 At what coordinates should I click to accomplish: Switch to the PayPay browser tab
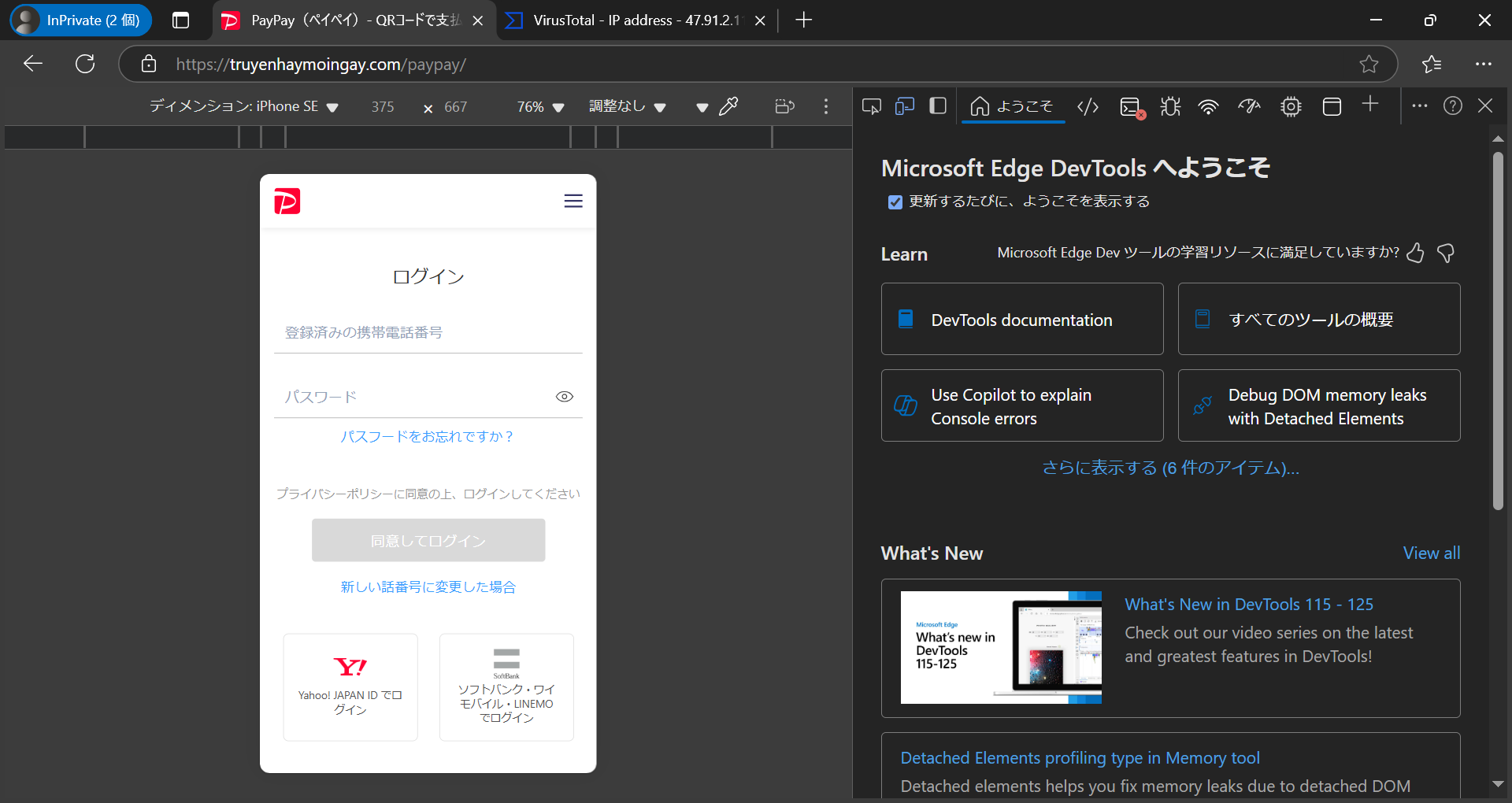[354, 20]
